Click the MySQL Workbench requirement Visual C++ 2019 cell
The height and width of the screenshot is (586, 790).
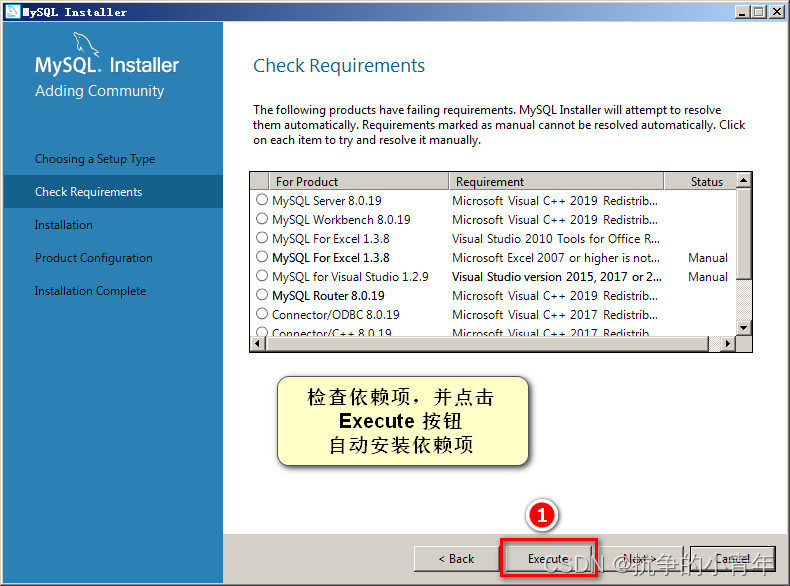point(555,220)
